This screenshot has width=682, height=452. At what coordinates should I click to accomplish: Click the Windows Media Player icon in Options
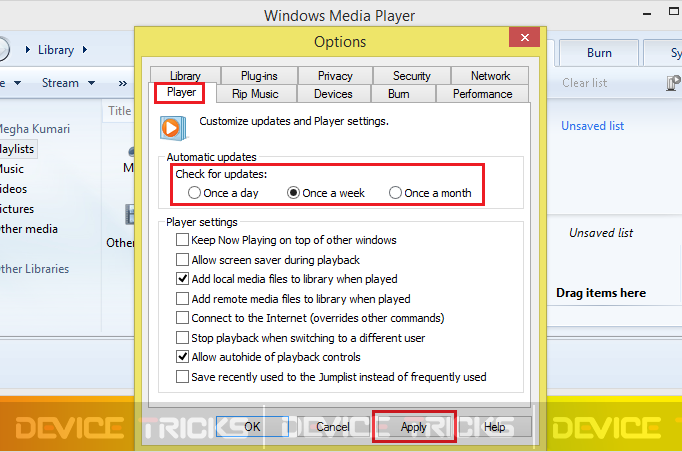[x=174, y=128]
